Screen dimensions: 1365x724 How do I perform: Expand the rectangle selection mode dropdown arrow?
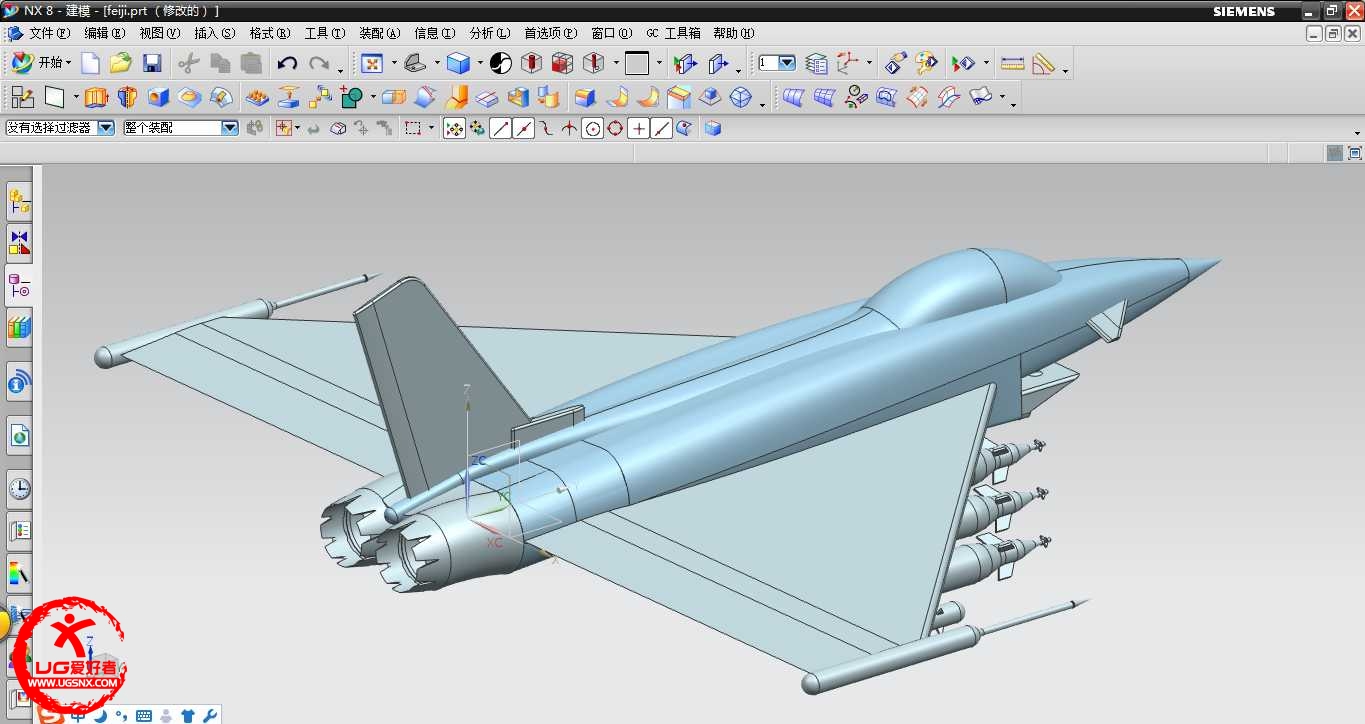coord(432,129)
